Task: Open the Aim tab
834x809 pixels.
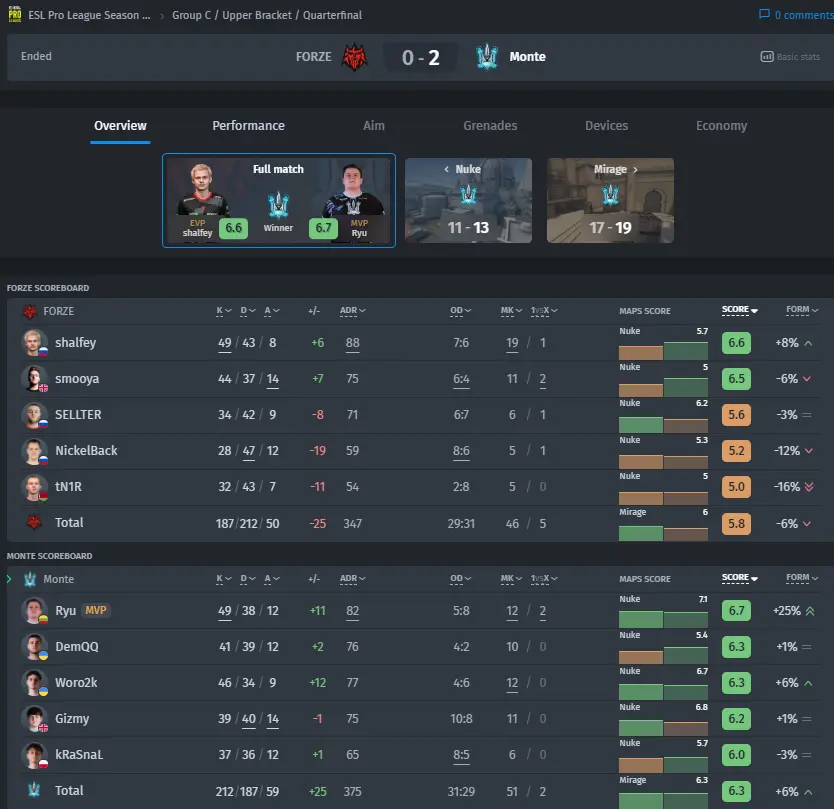Action: click(373, 126)
